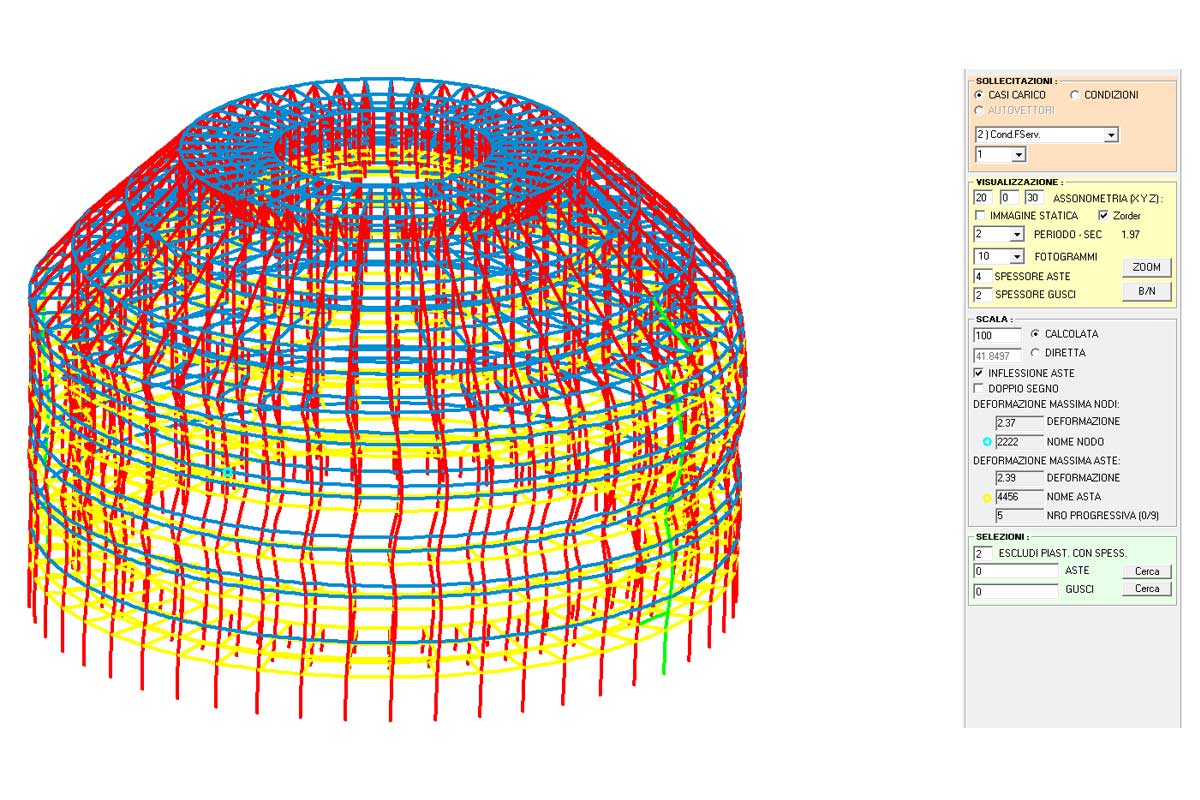
Task: Click the node DEFORMAZIONE value 2.37
Action: (x=1019, y=422)
